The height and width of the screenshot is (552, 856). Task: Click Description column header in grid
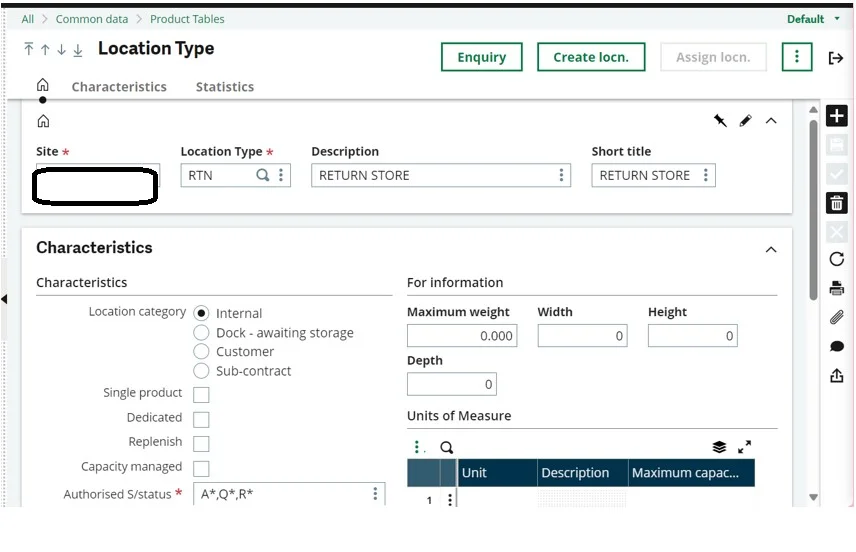582,473
